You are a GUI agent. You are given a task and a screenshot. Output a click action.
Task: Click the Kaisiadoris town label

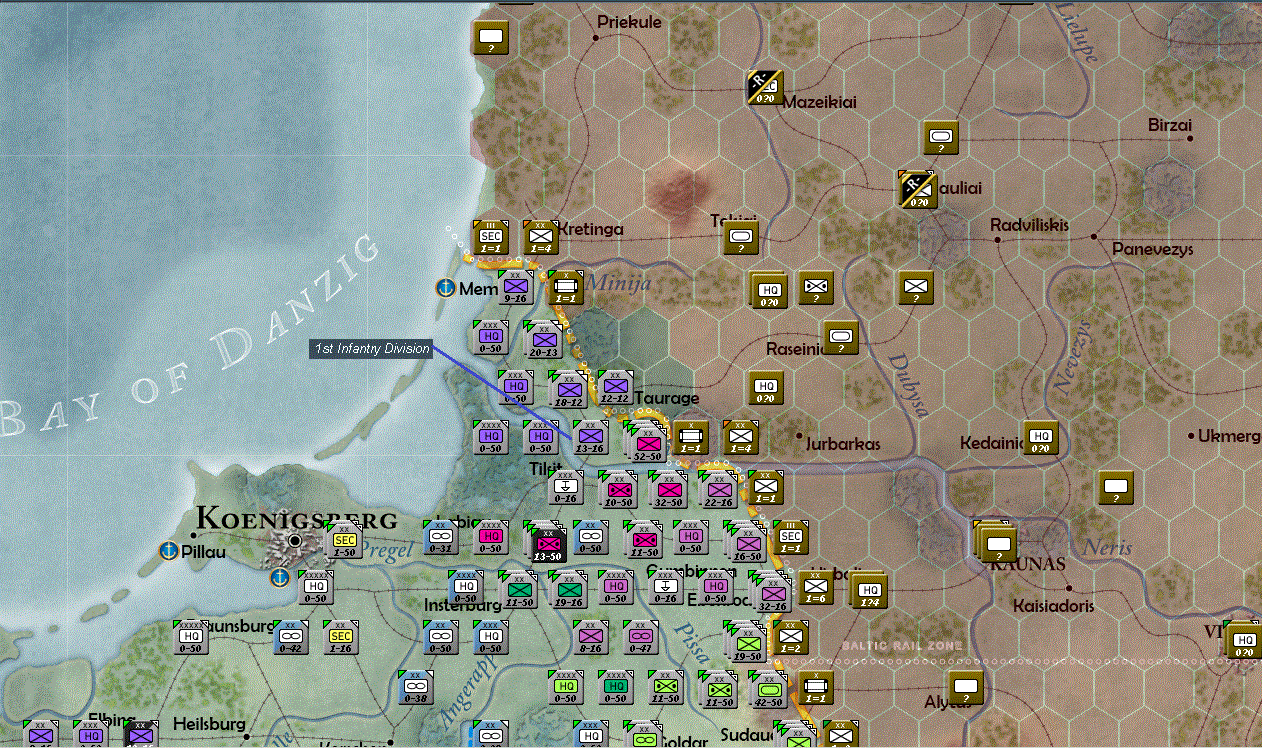pos(1053,605)
